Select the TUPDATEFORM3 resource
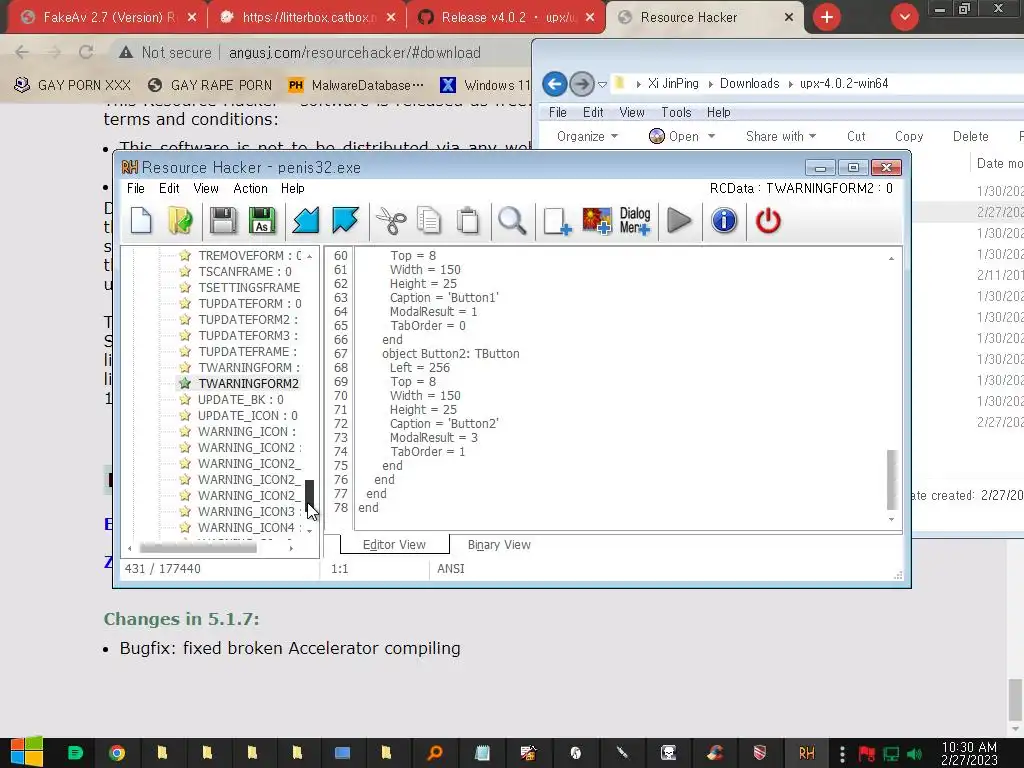The image size is (1024, 768). (x=248, y=336)
